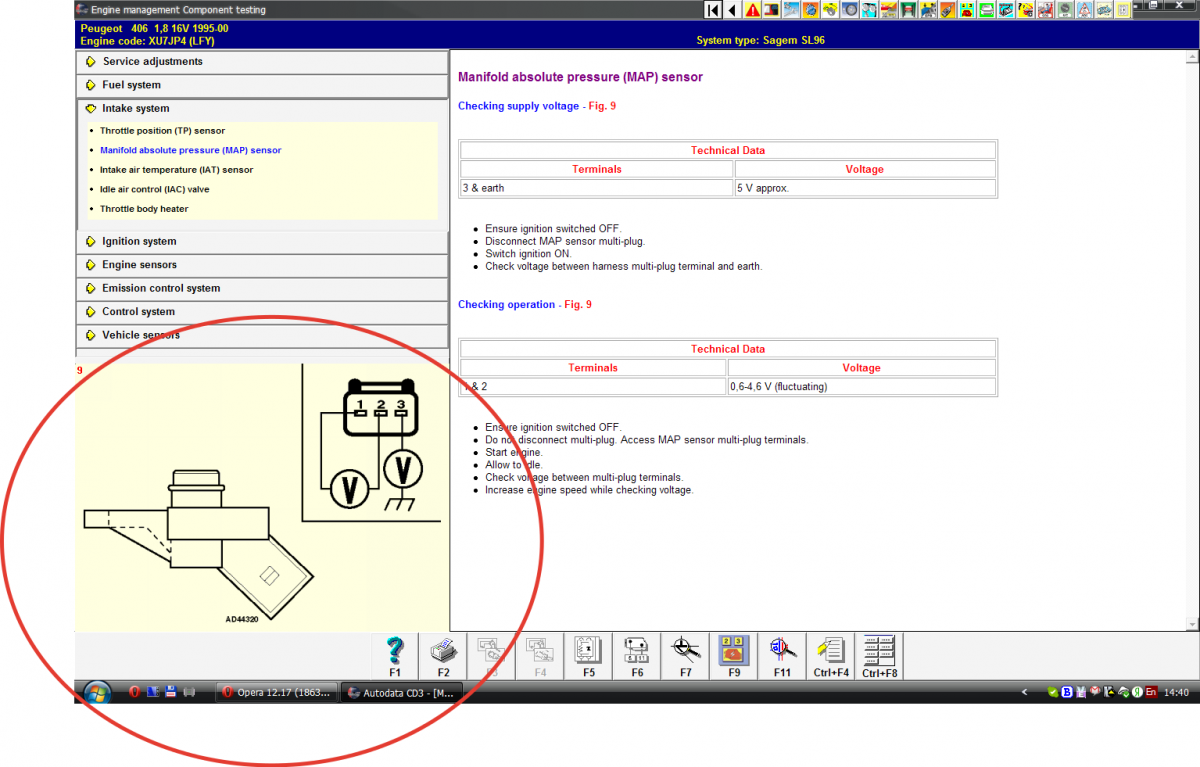Click the red warning triangle toolbar icon

tap(772, 10)
